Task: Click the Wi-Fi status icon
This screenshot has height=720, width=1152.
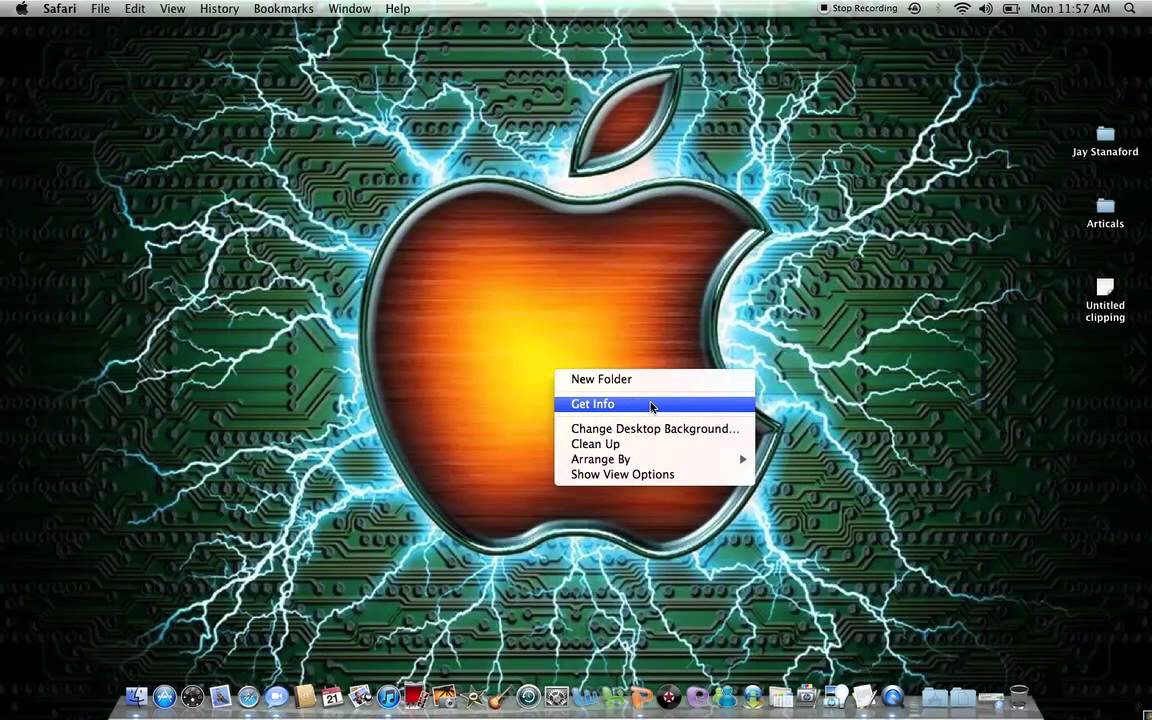Action: point(963,9)
